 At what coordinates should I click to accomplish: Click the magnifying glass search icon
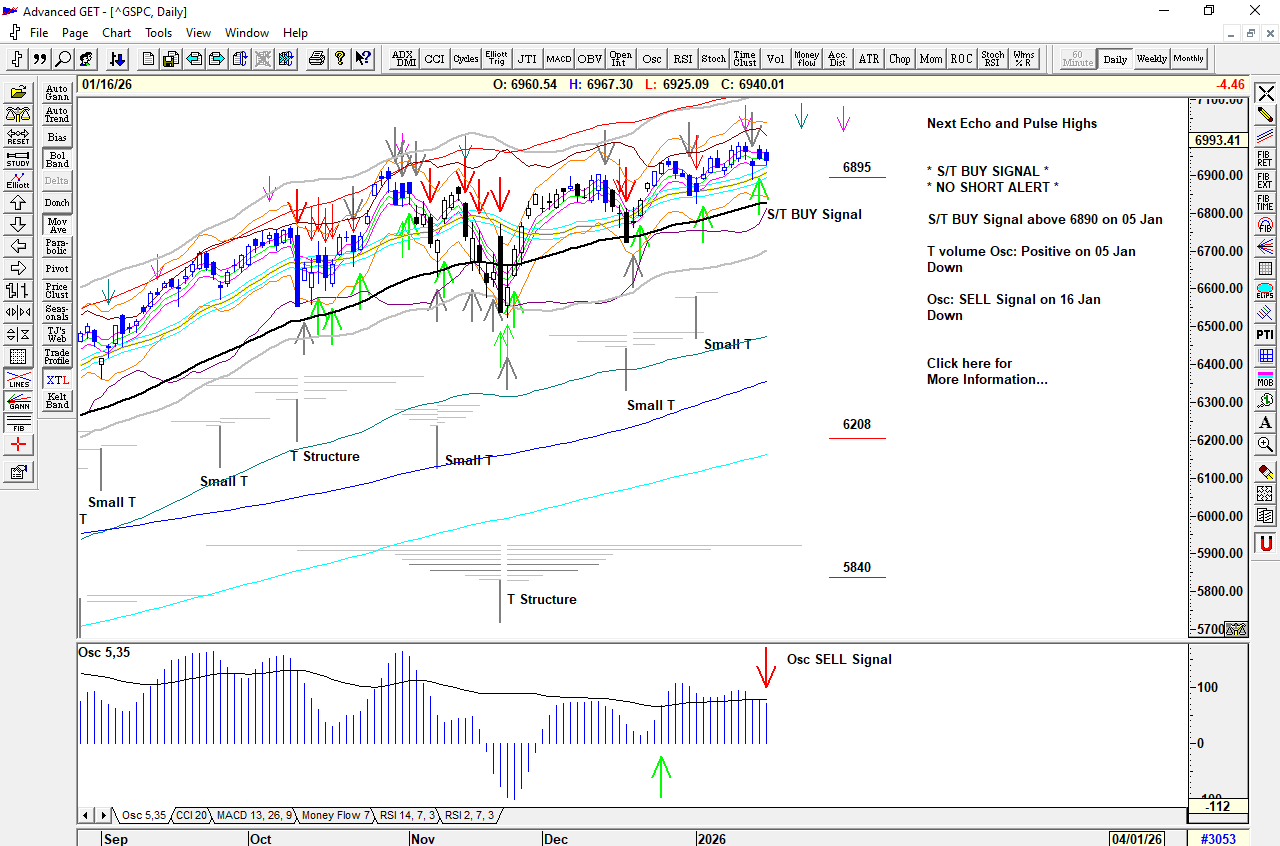coord(63,59)
